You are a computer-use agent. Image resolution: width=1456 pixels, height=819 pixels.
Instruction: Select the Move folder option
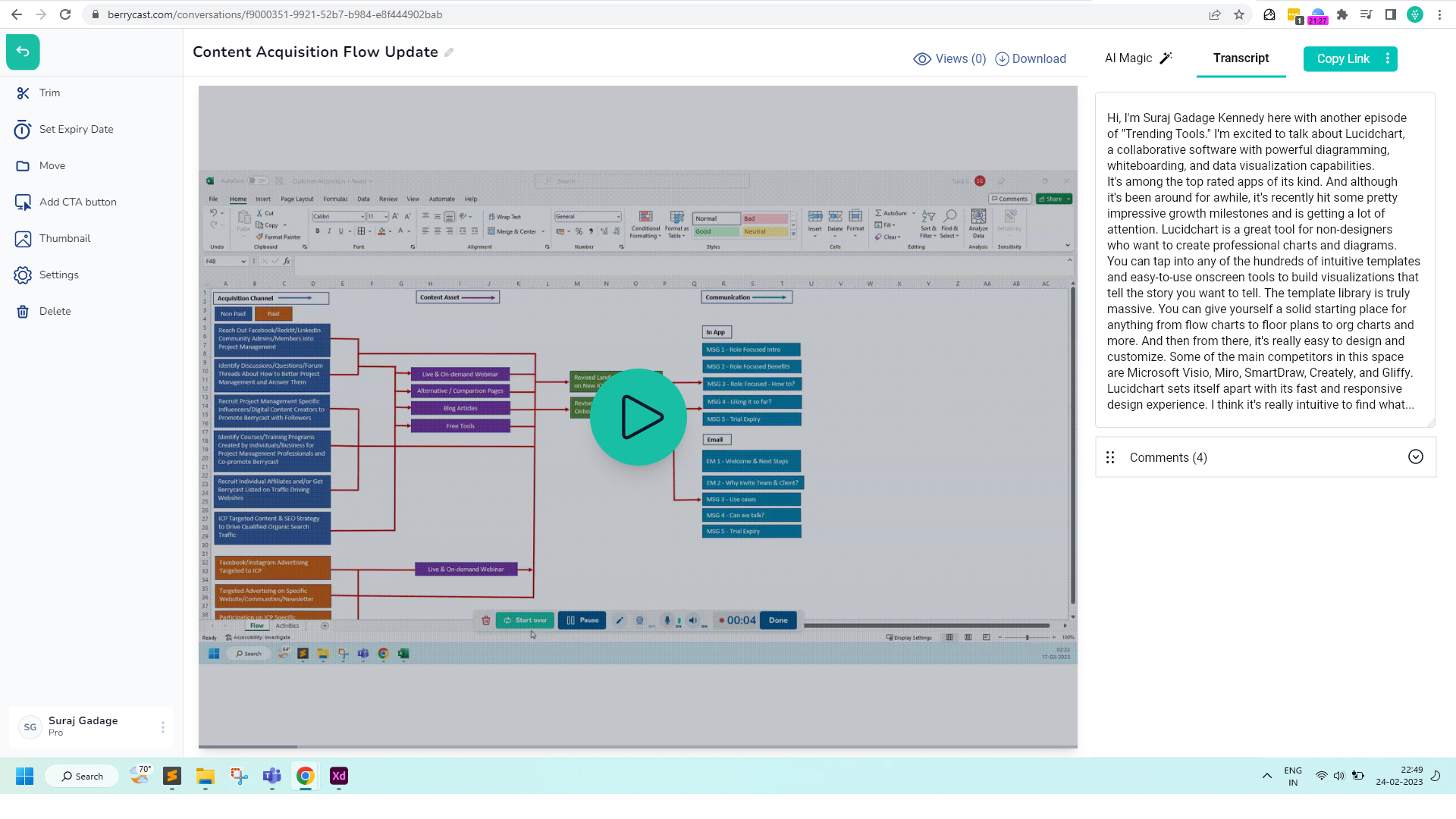tap(24, 166)
